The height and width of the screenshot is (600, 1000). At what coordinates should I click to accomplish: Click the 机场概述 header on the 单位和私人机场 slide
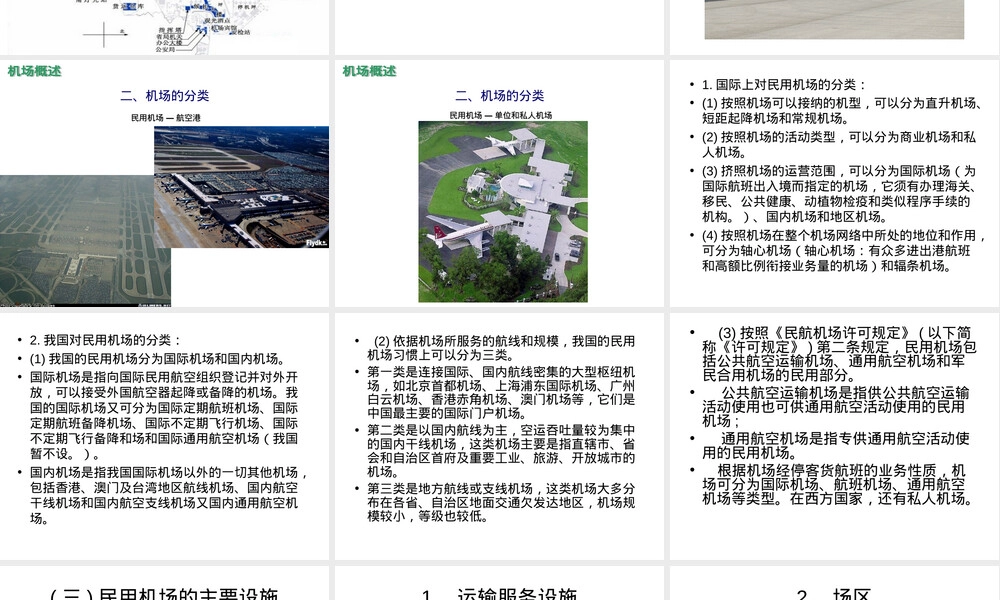[x=369, y=71]
